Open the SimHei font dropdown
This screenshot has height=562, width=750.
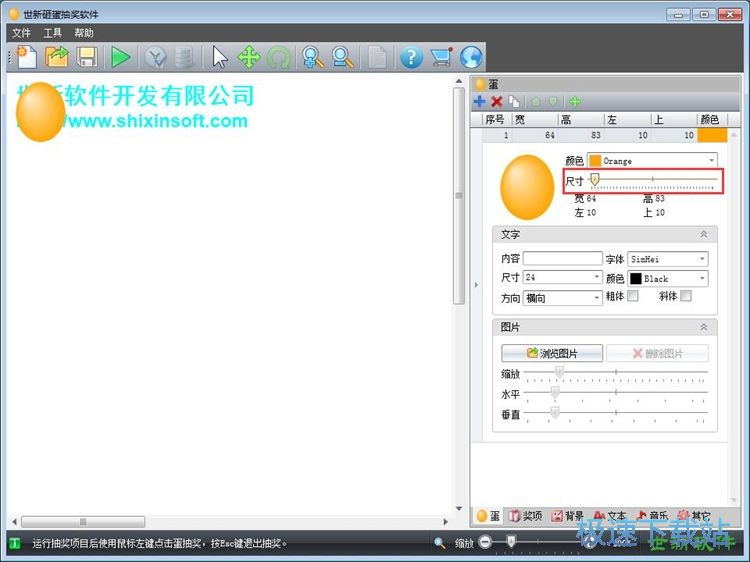667,259
